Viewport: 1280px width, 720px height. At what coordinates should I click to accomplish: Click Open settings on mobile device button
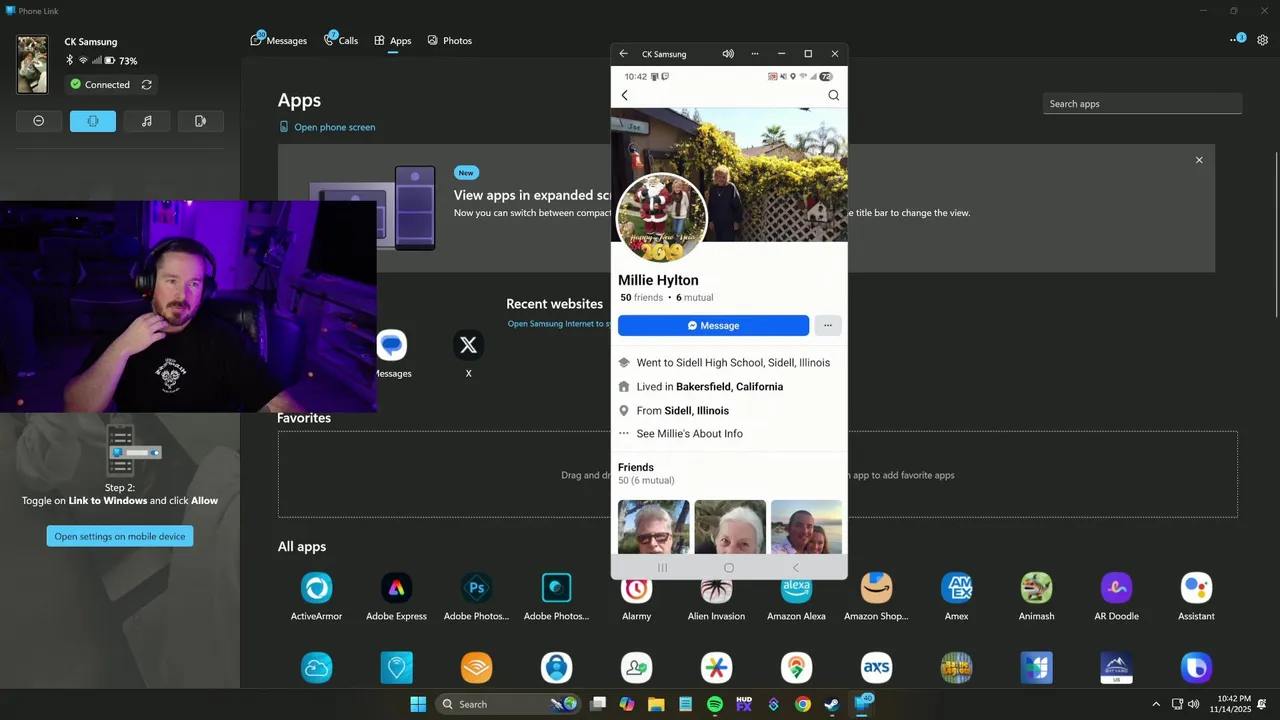[120, 536]
